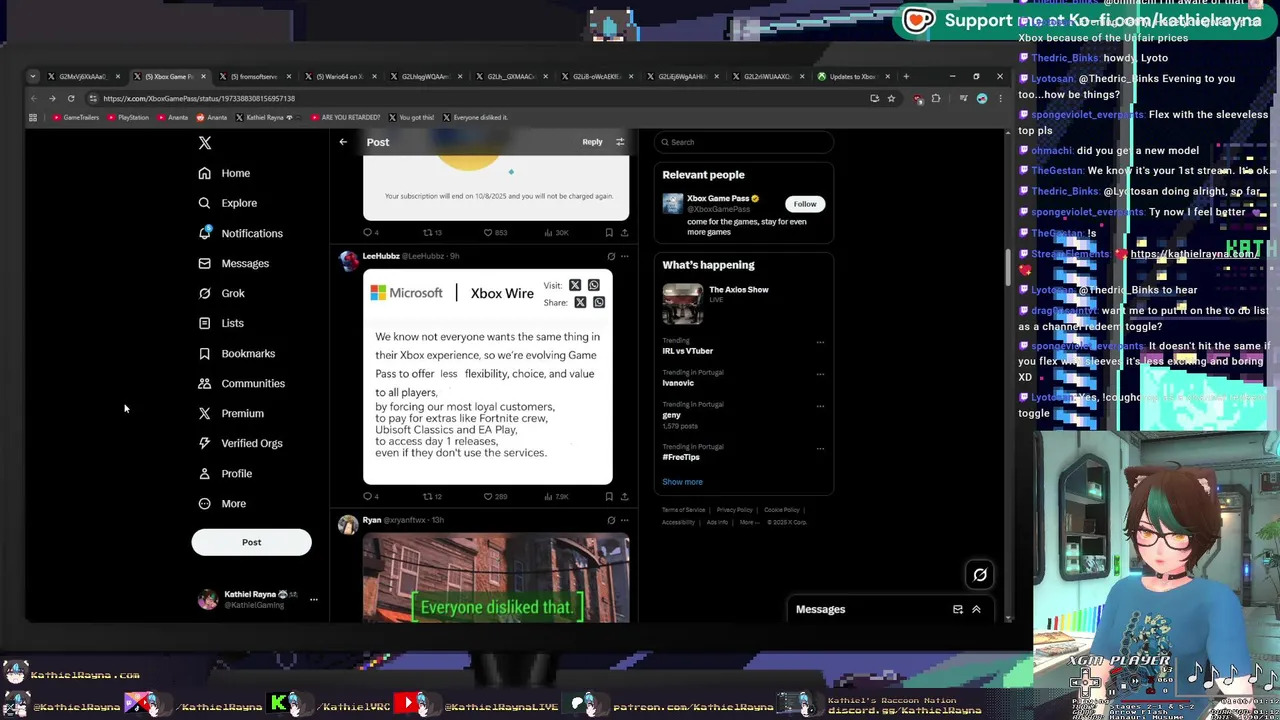1280x720 pixels.
Task: Click Reply in the Post header
Action: 592,142
